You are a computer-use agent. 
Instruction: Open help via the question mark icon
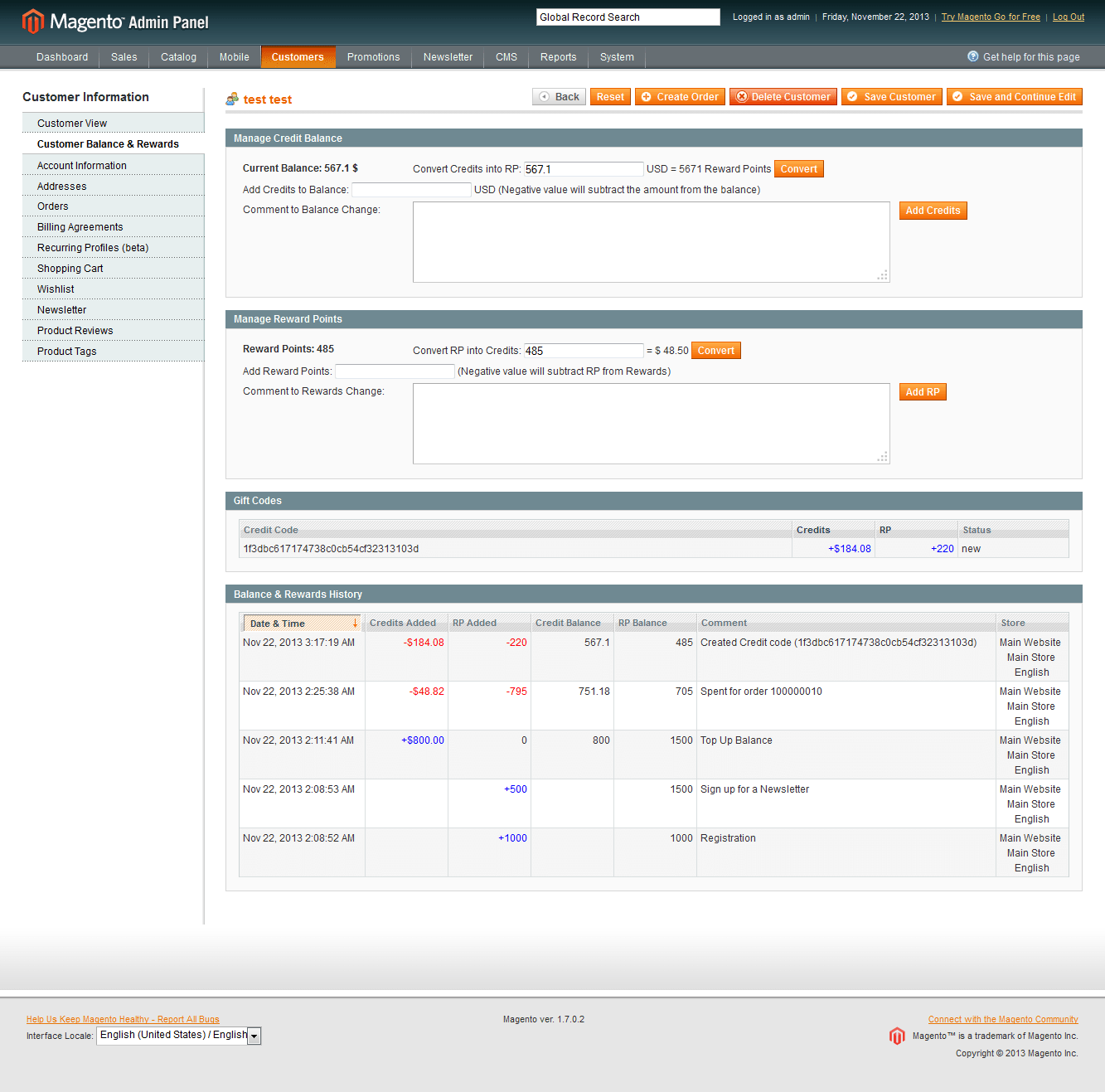(972, 56)
